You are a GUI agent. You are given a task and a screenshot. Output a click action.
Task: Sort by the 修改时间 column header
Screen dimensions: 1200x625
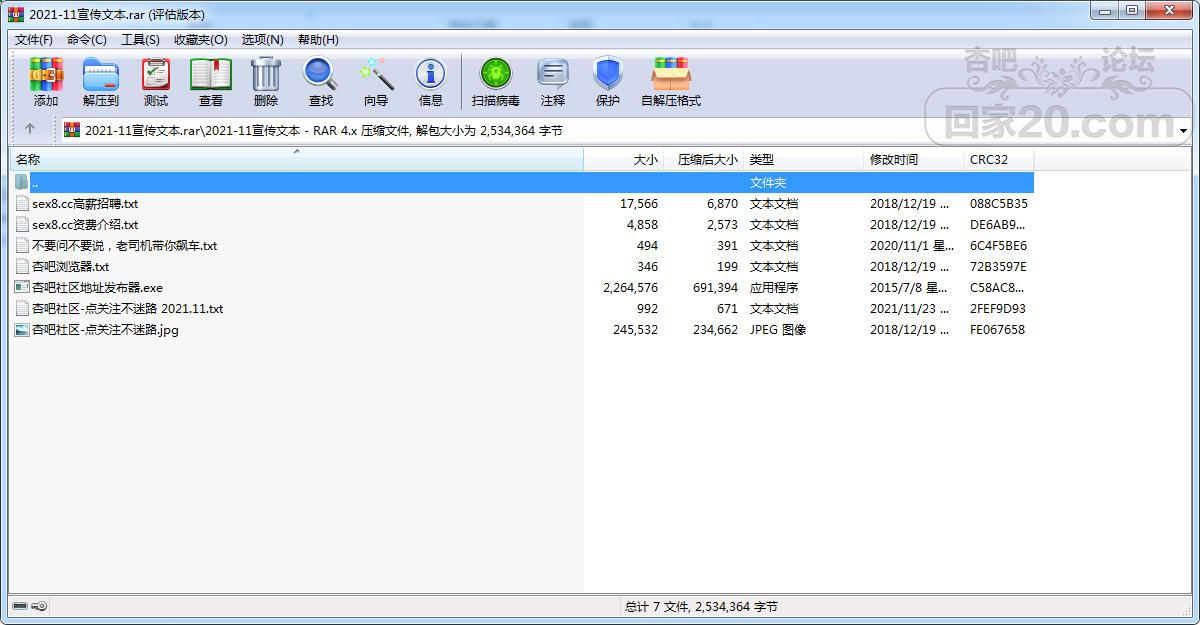pyautogui.click(x=914, y=159)
